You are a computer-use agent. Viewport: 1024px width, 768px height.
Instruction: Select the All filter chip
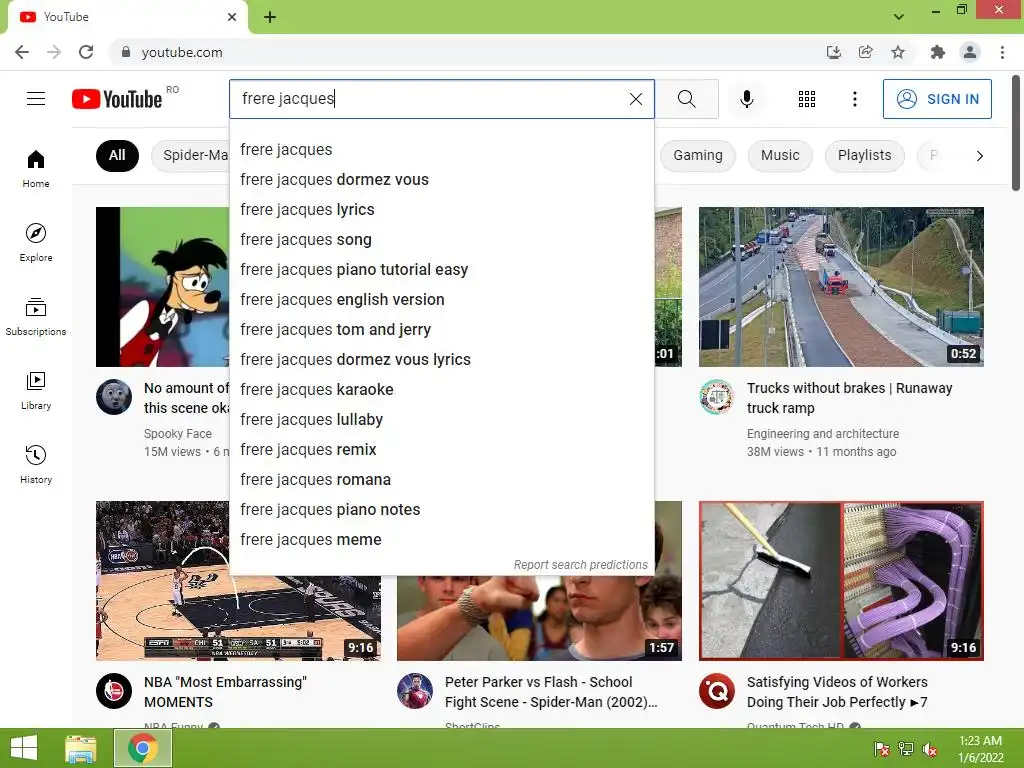117,155
